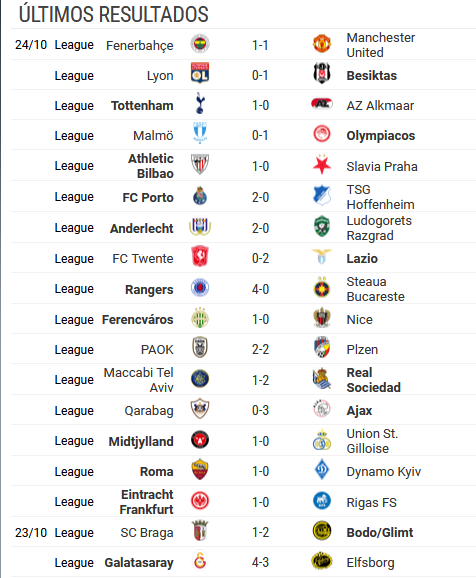Open the Eintracht Frankfurt eagle logo
This screenshot has height=578, width=476.
point(200,501)
